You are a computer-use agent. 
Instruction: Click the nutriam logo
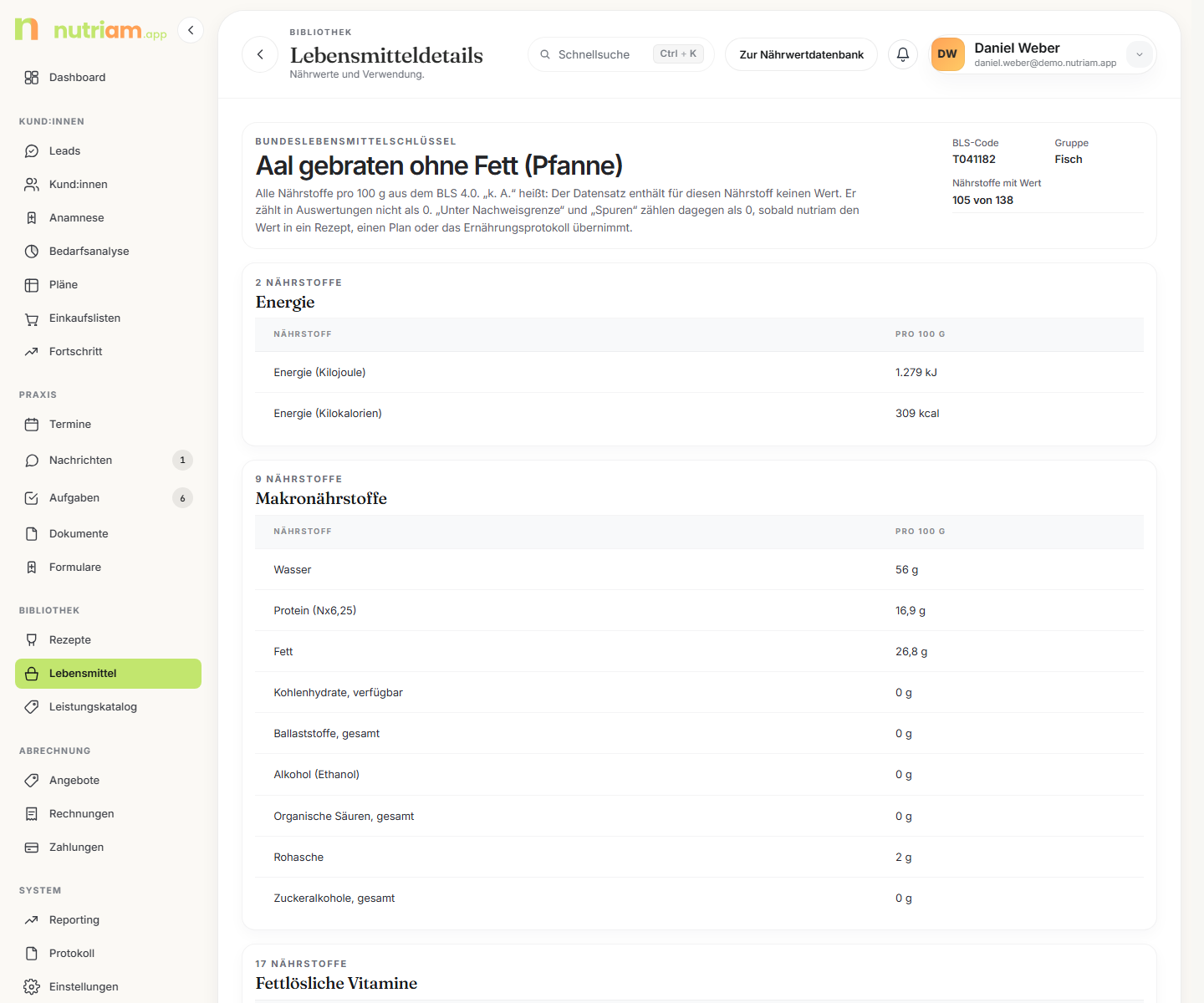point(91,29)
